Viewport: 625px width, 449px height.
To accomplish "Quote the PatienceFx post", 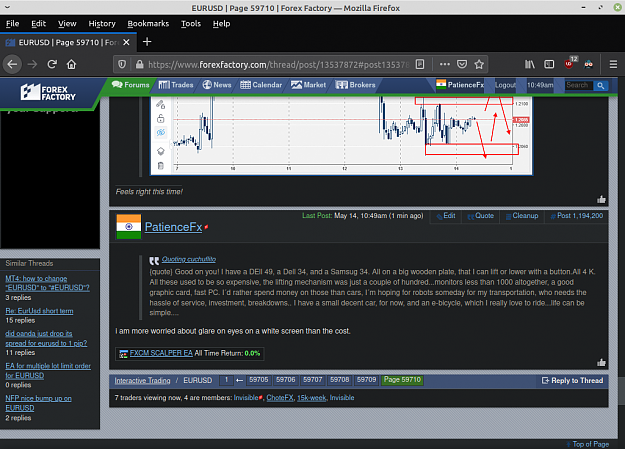I will tap(481, 216).
